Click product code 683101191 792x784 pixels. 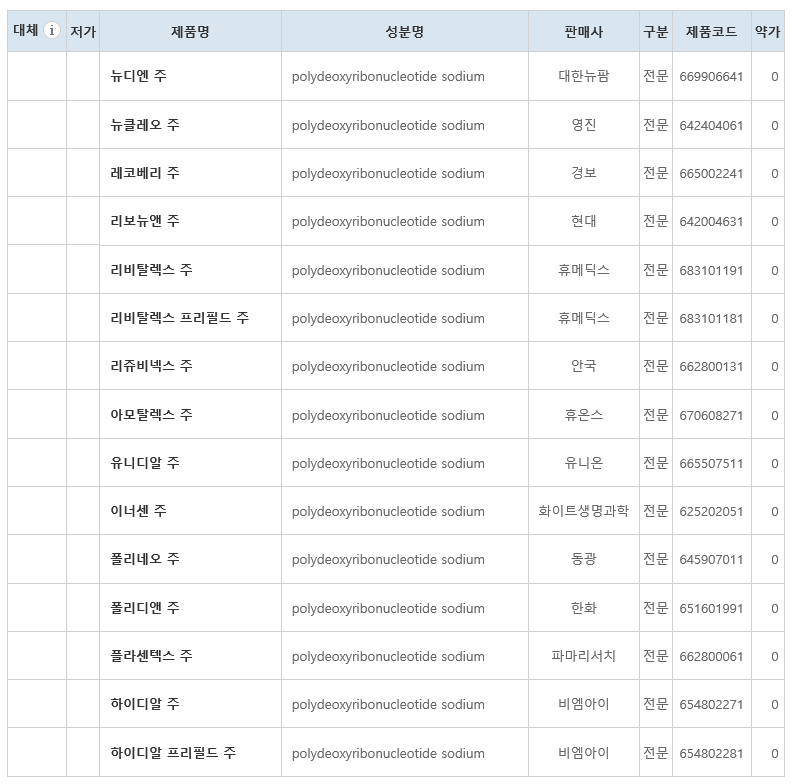tap(711, 271)
